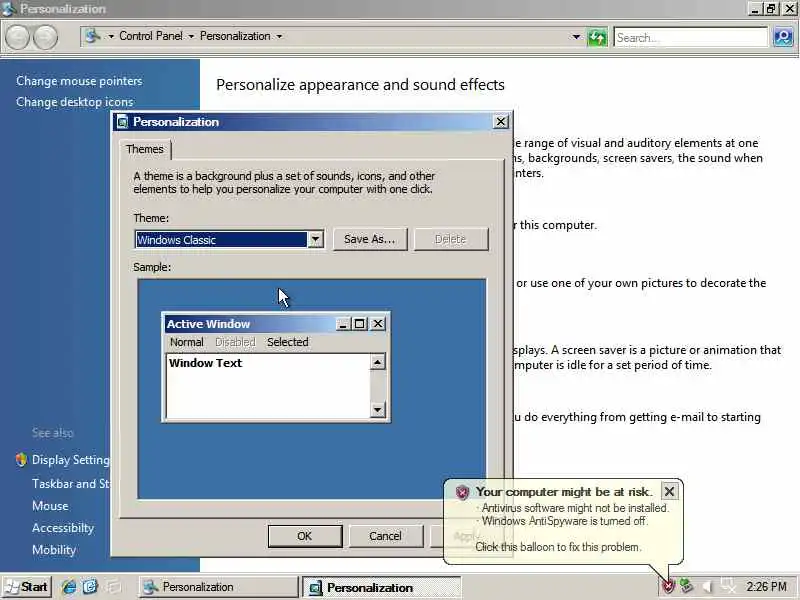800x600 pixels.
Task: Confirm the dialog with OK
Action: click(x=305, y=536)
